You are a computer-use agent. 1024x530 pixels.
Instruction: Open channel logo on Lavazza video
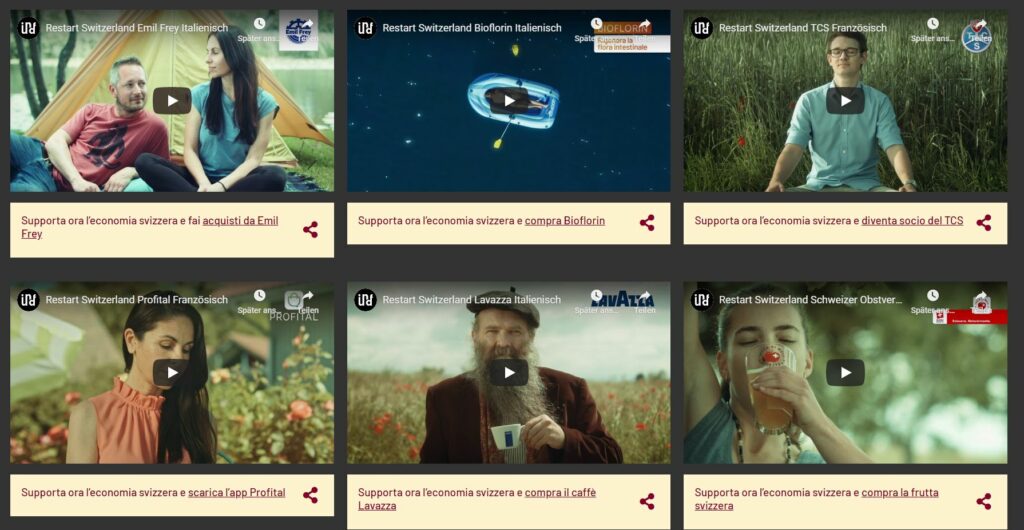[365, 300]
